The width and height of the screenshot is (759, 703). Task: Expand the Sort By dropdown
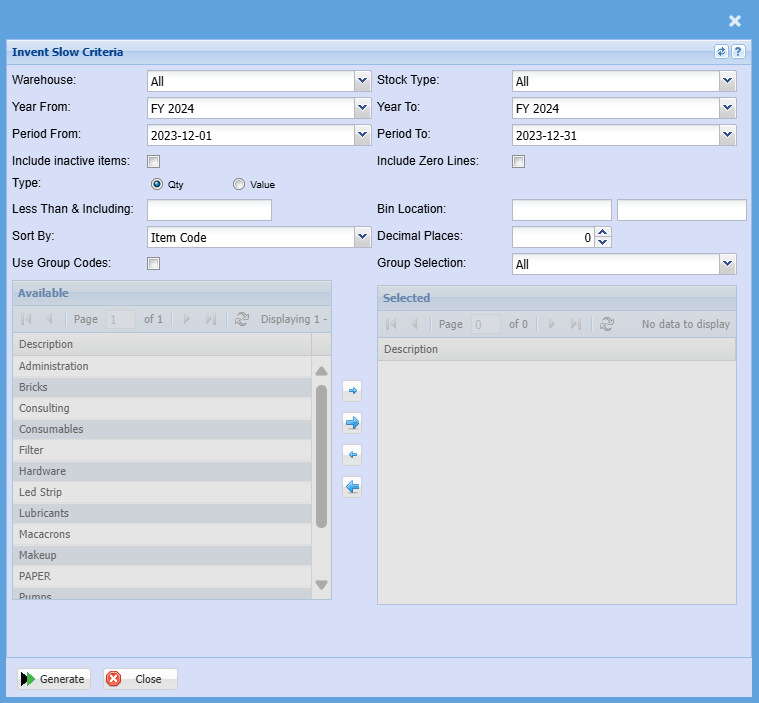(x=362, y=237)
